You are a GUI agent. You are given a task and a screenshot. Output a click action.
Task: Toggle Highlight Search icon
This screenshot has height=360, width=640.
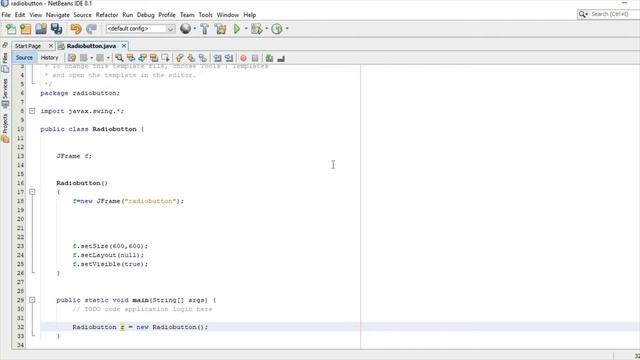(x=153, y=58)
